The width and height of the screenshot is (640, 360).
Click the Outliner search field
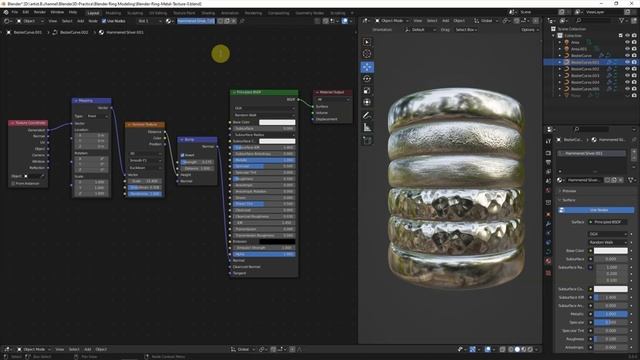click(594, 20)
